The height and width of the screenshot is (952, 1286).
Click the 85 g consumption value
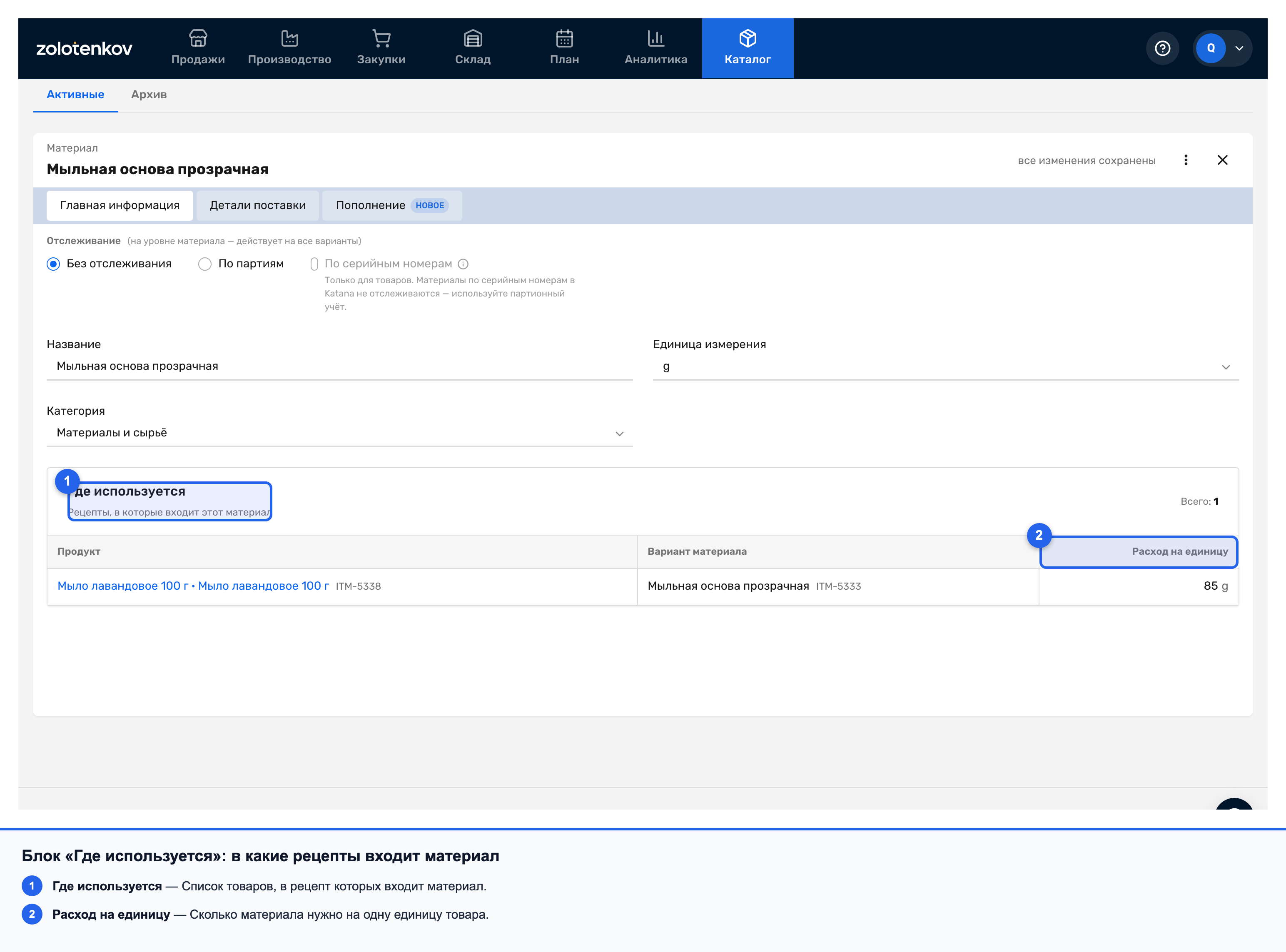pyautogui.click(x=1216, y=586)
